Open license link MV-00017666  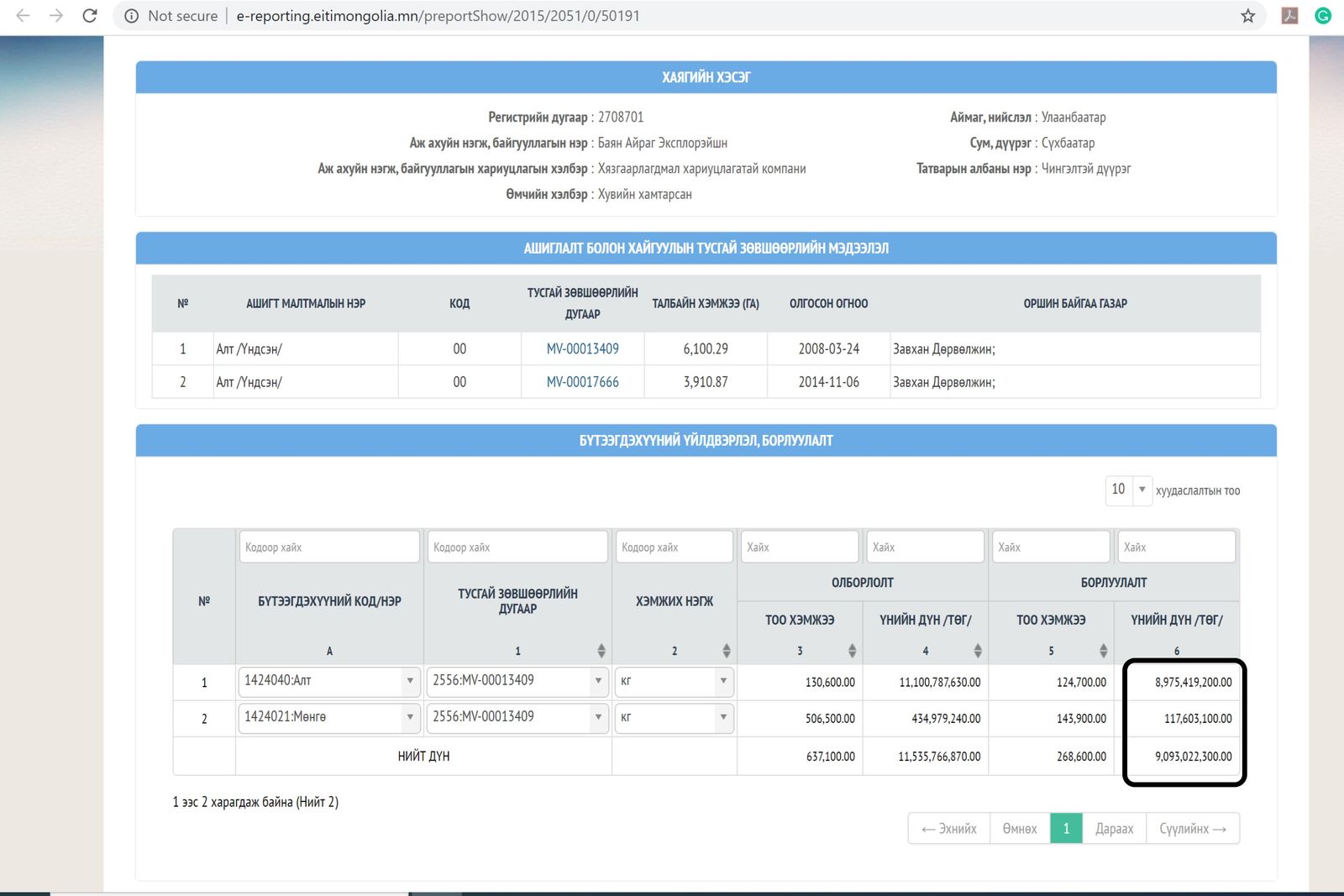click(x=582, y=382)
